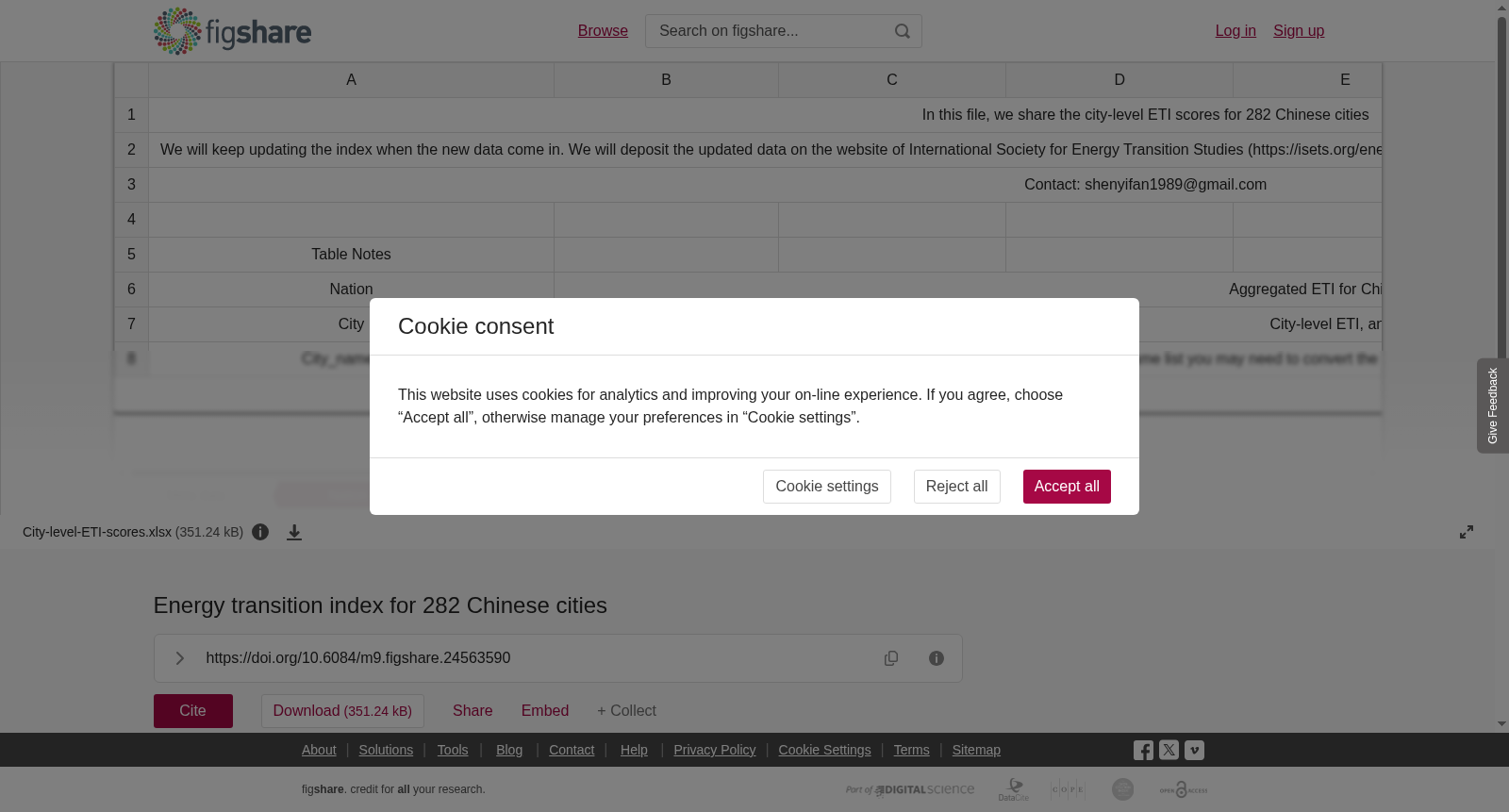1509x812 pixels.
Task: Open Tools footer link
Action: (453, 750)
